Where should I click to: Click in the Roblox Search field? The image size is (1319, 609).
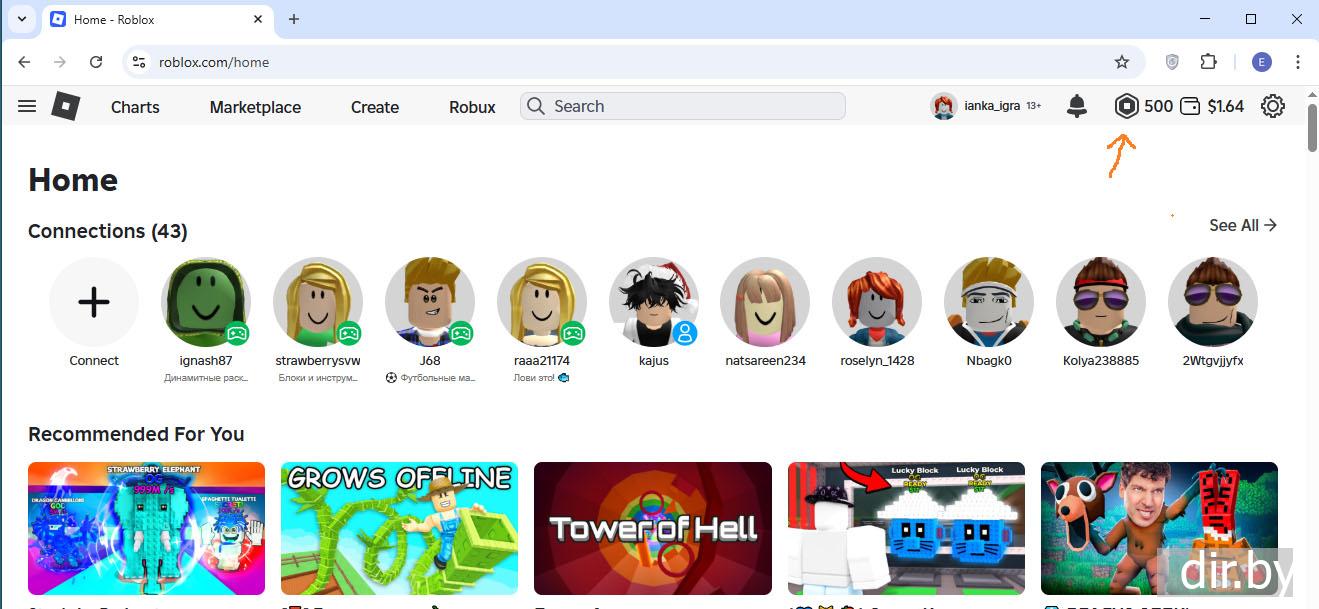(683, 106)
